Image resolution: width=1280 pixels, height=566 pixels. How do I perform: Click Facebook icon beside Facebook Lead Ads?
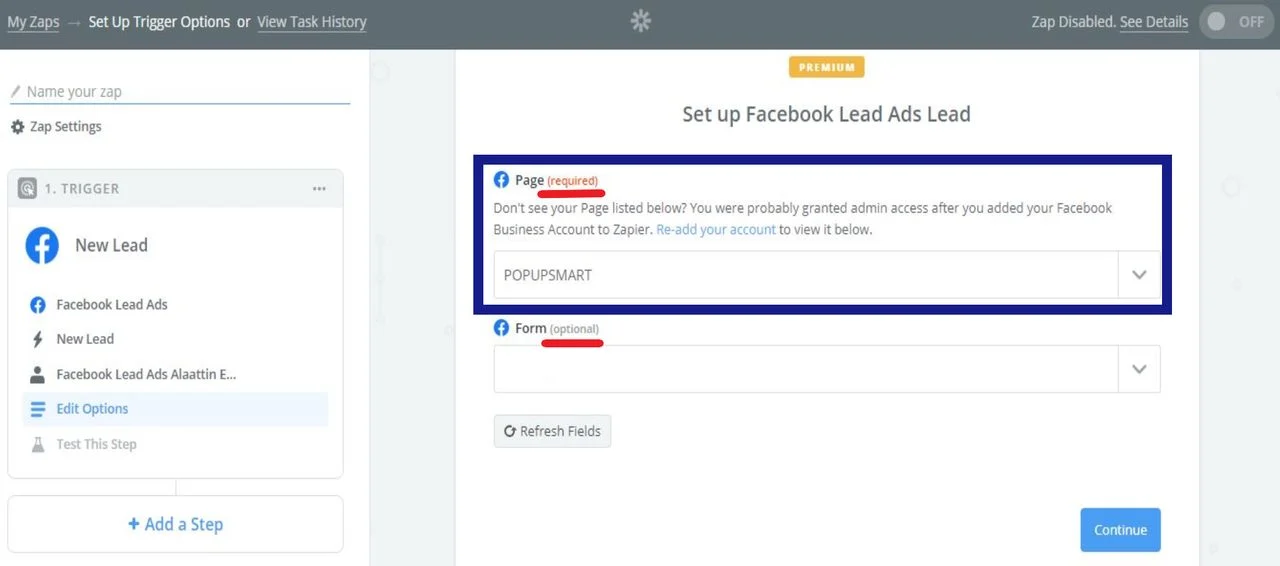click(38, 305)
